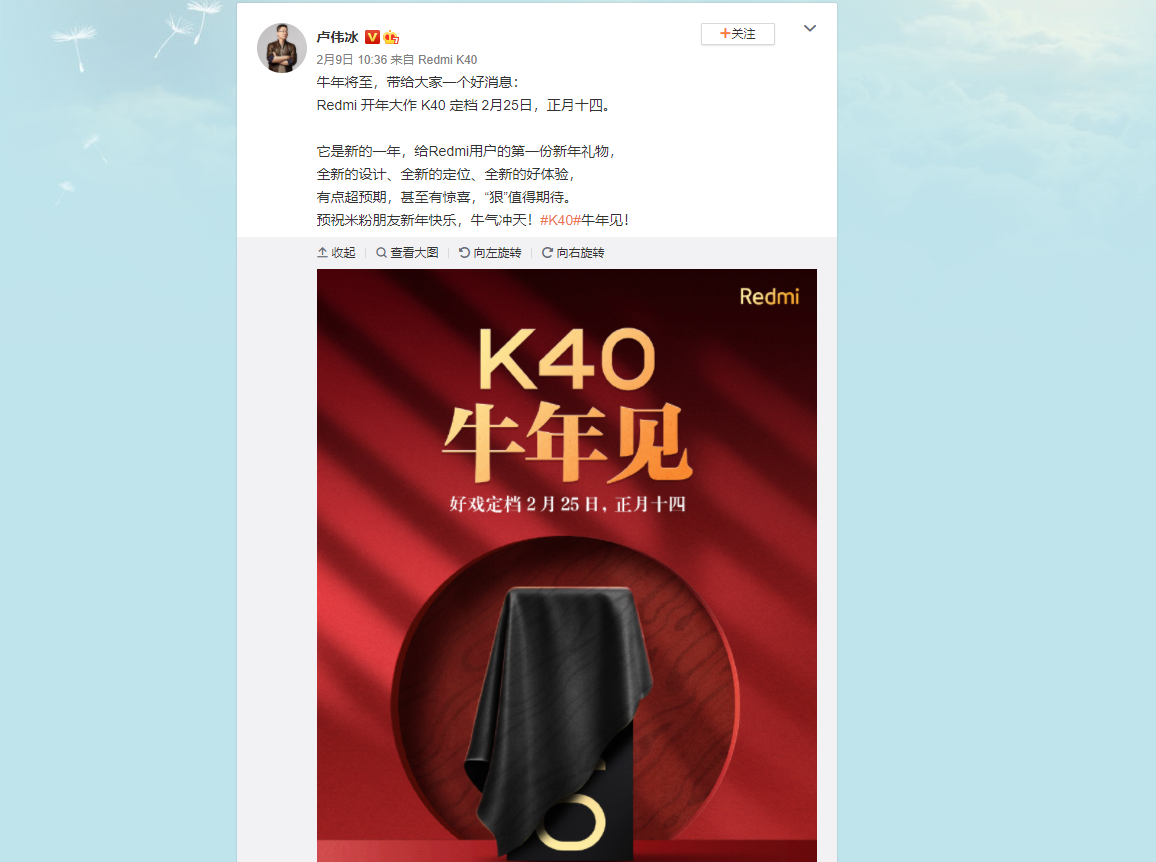The width and height of the screenshot is (1156, 862).
Task: Click the up-arrow icon beside 收起
Action: [x=322, y=252]
